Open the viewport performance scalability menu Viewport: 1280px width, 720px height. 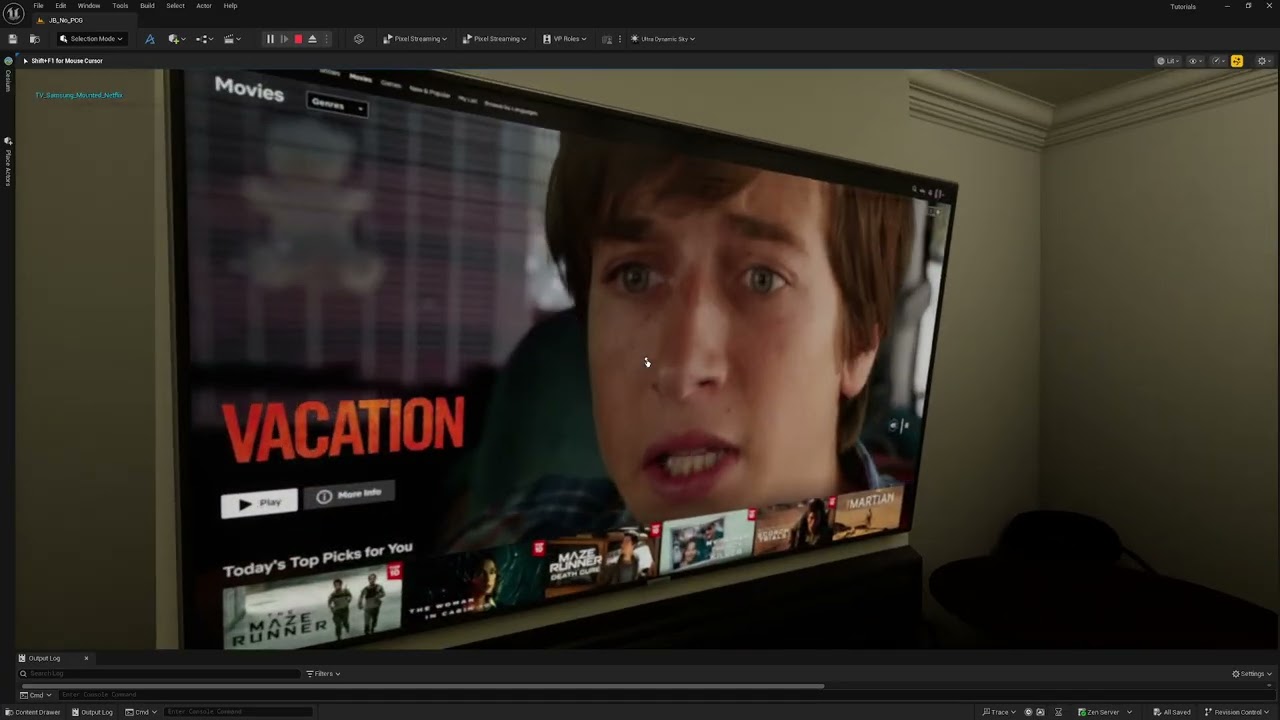[1218, 61]
